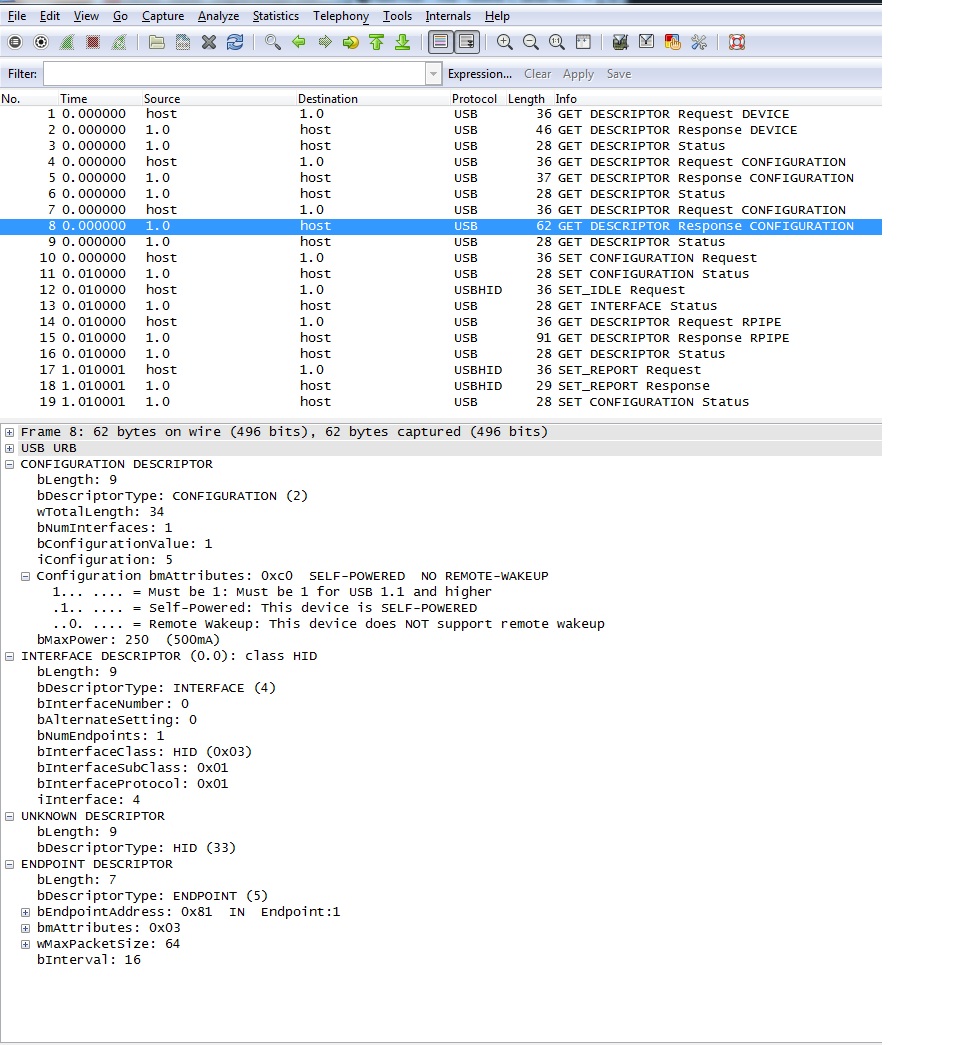Close this capture file (X icon)

pyautogui.click(x=209, y=43)
